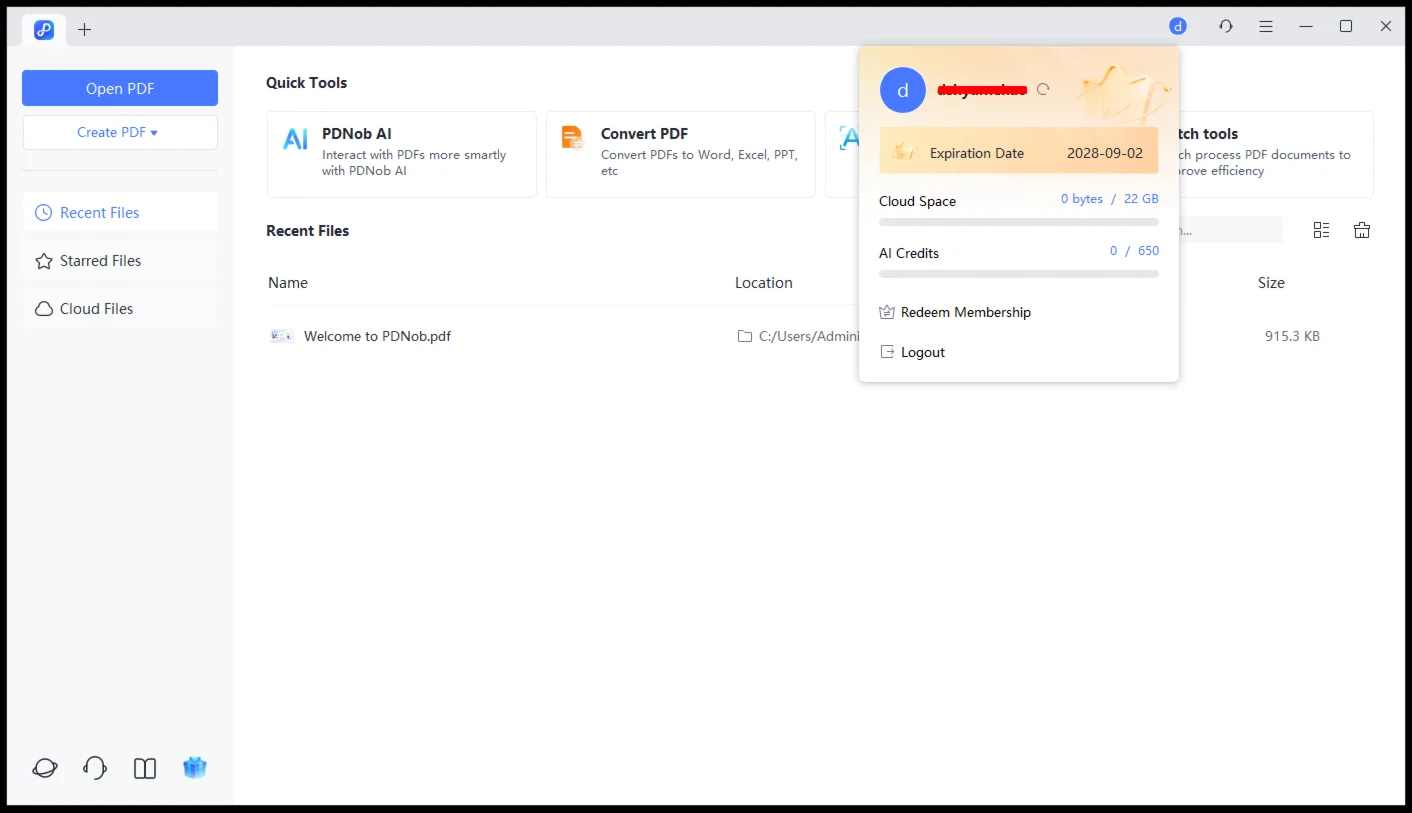
Task: Click the blue gift box icon
Action: point(195,767)
